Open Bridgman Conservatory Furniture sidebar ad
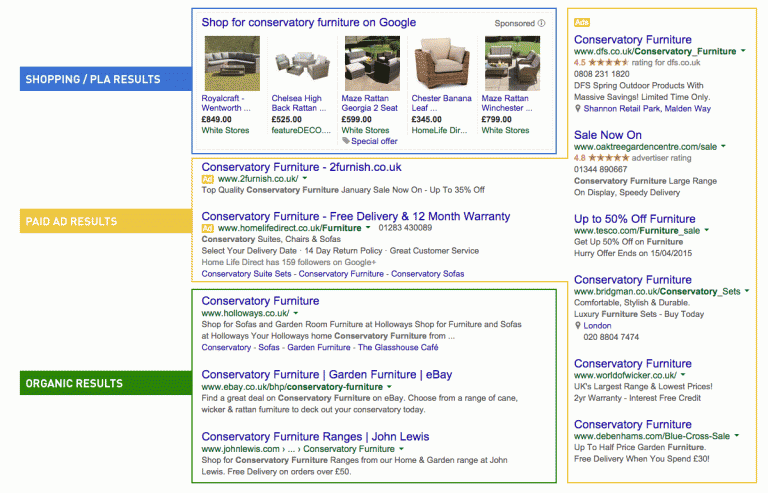The image size is (768, 493). pos(633,280)
